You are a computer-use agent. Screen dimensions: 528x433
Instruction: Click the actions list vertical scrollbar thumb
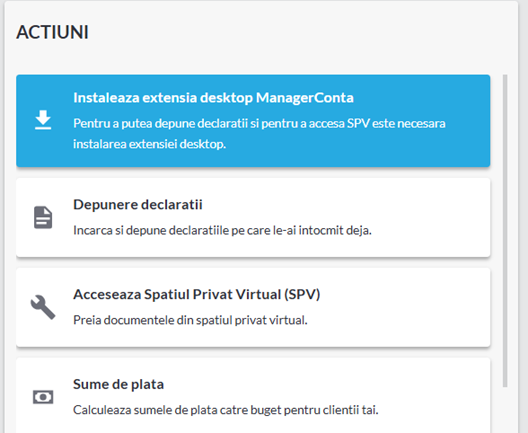(505, 231)
